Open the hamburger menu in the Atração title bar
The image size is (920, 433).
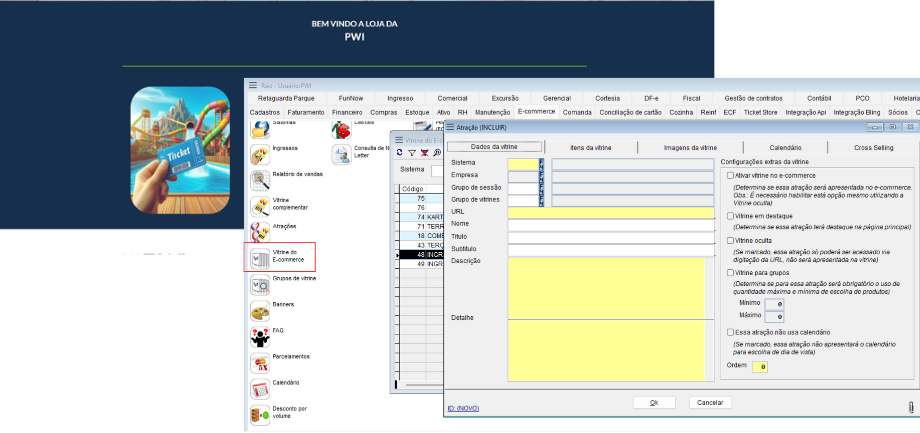point(449,128)
